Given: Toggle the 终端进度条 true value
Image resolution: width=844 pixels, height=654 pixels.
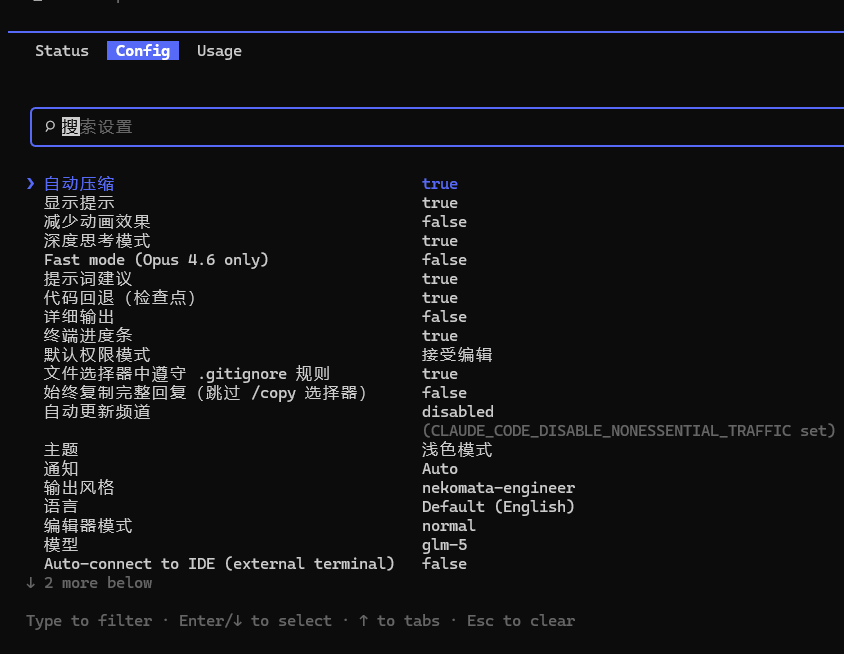Looking at the screenshot, I should 440,336.
